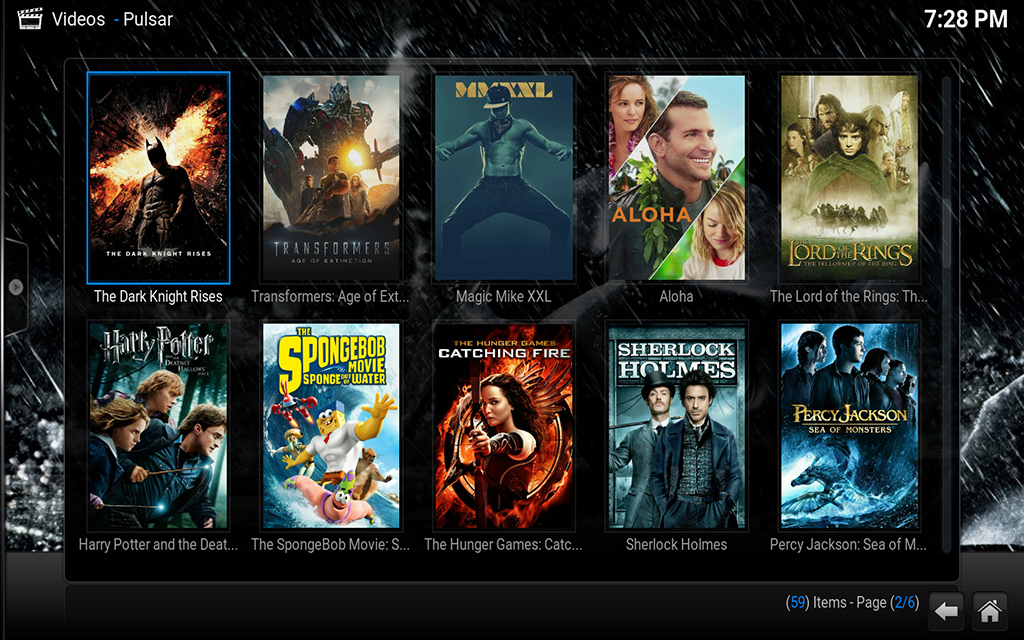This screenshot has width=1024, height=640.
Task: Click the Videos breadcrumb label
Action: pyautogui.click(x=78, y=19)
